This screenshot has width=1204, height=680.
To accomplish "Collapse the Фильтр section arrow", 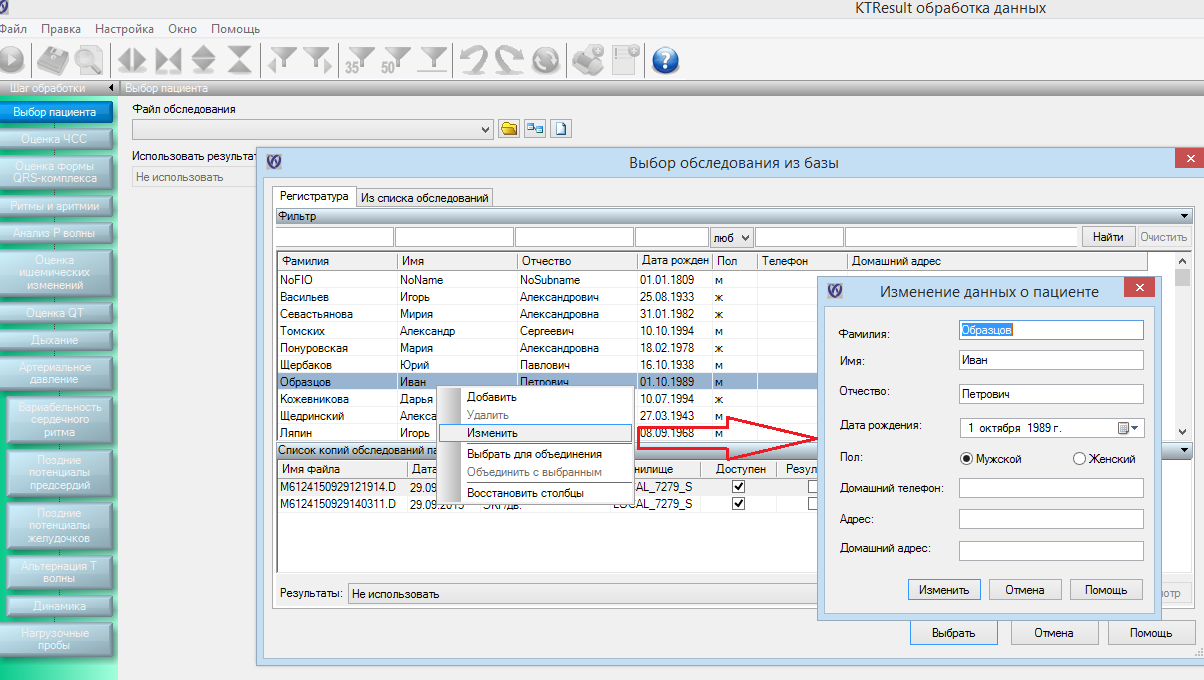I will [x=1184, y=215].
